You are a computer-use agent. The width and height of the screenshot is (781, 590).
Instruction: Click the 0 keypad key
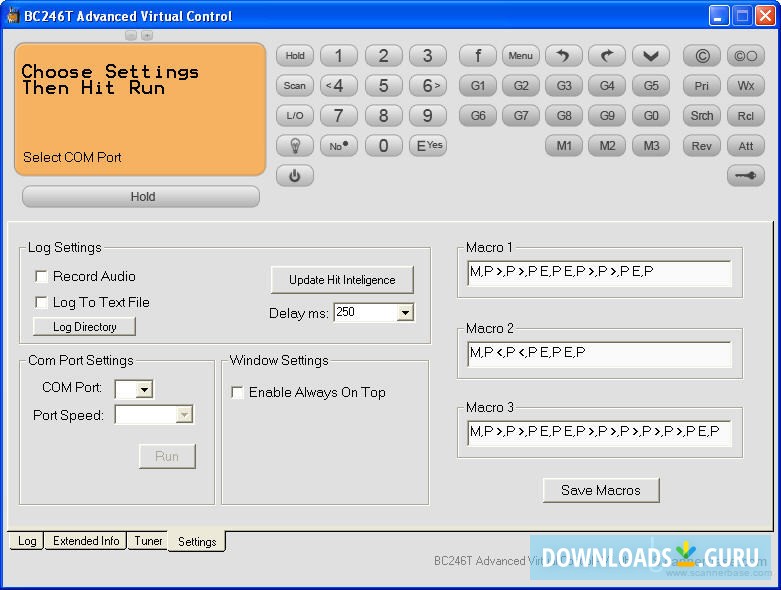pyautogui.click(x=384, y=146)
